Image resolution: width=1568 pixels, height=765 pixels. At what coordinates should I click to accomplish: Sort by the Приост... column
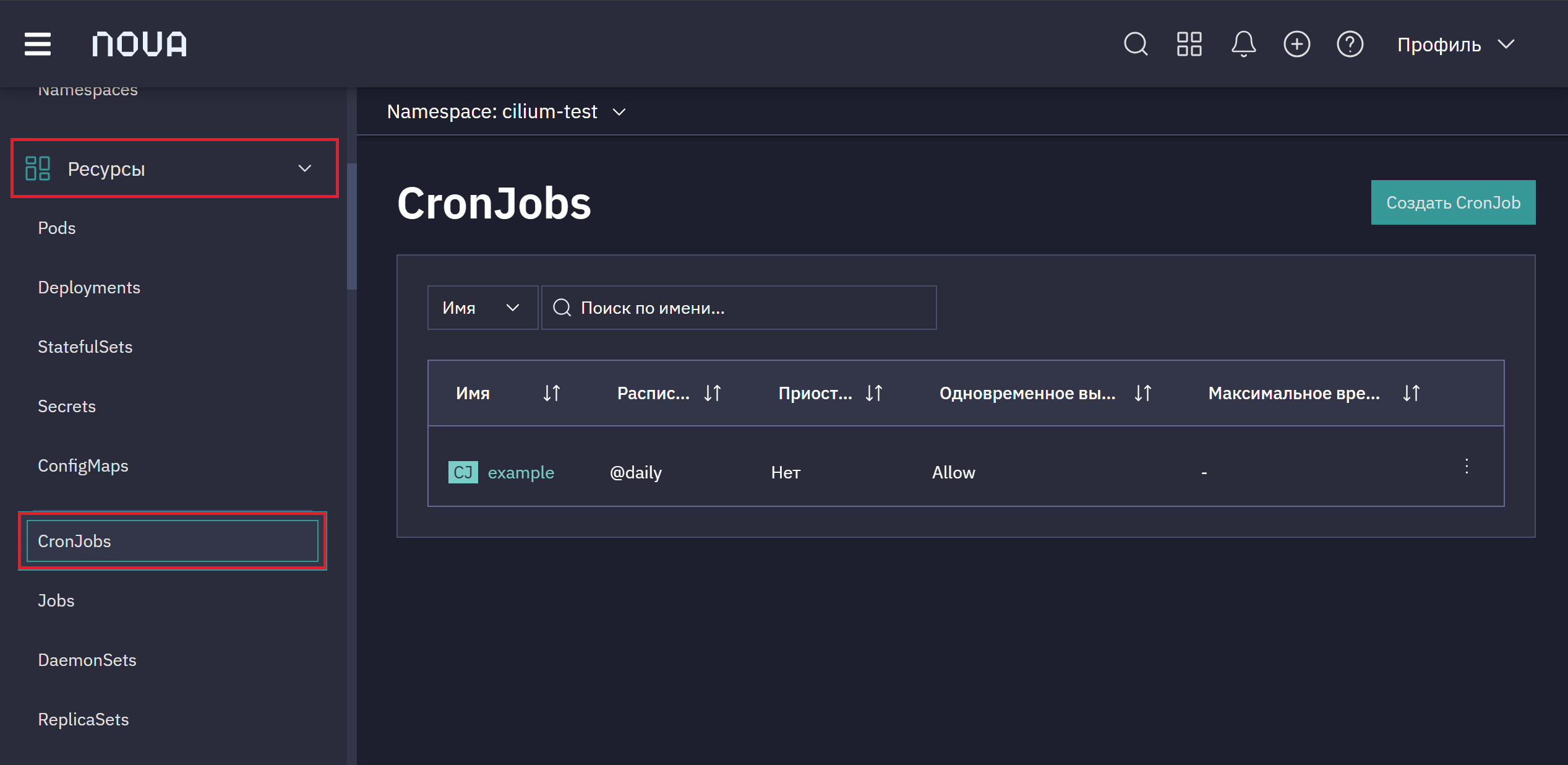tap(874, 393)
